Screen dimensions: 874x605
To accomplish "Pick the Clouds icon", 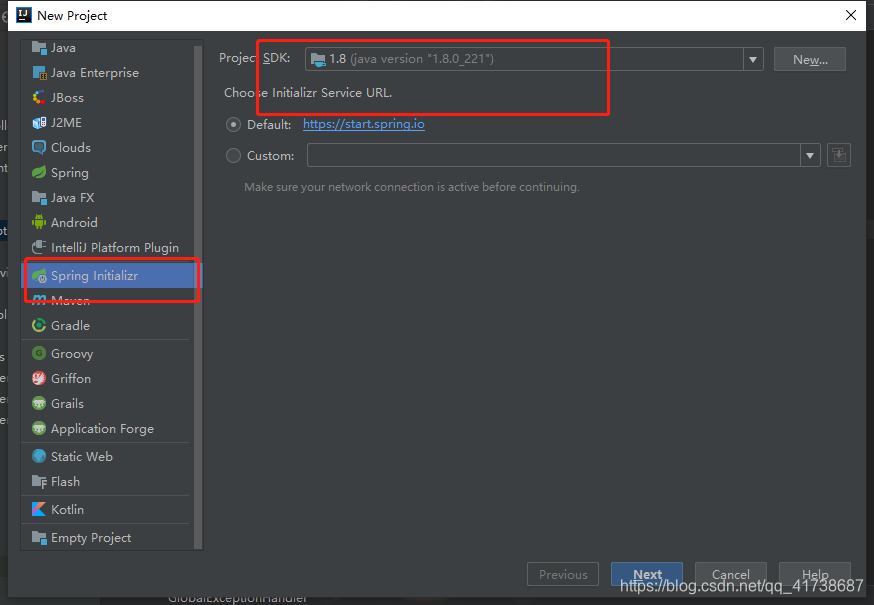I will (39, 147).
